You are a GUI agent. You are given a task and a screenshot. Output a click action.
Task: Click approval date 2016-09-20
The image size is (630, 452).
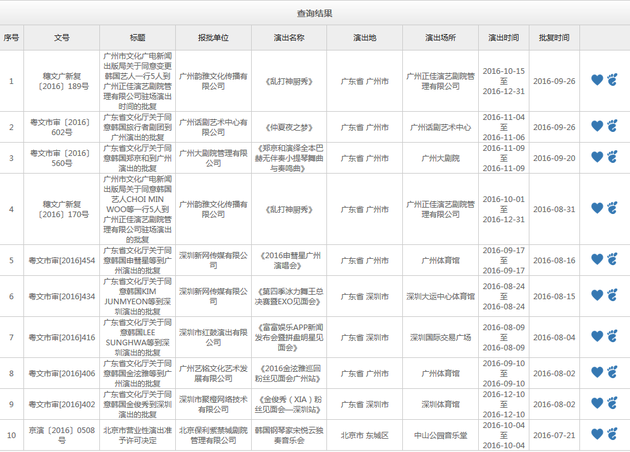[554, 158]
